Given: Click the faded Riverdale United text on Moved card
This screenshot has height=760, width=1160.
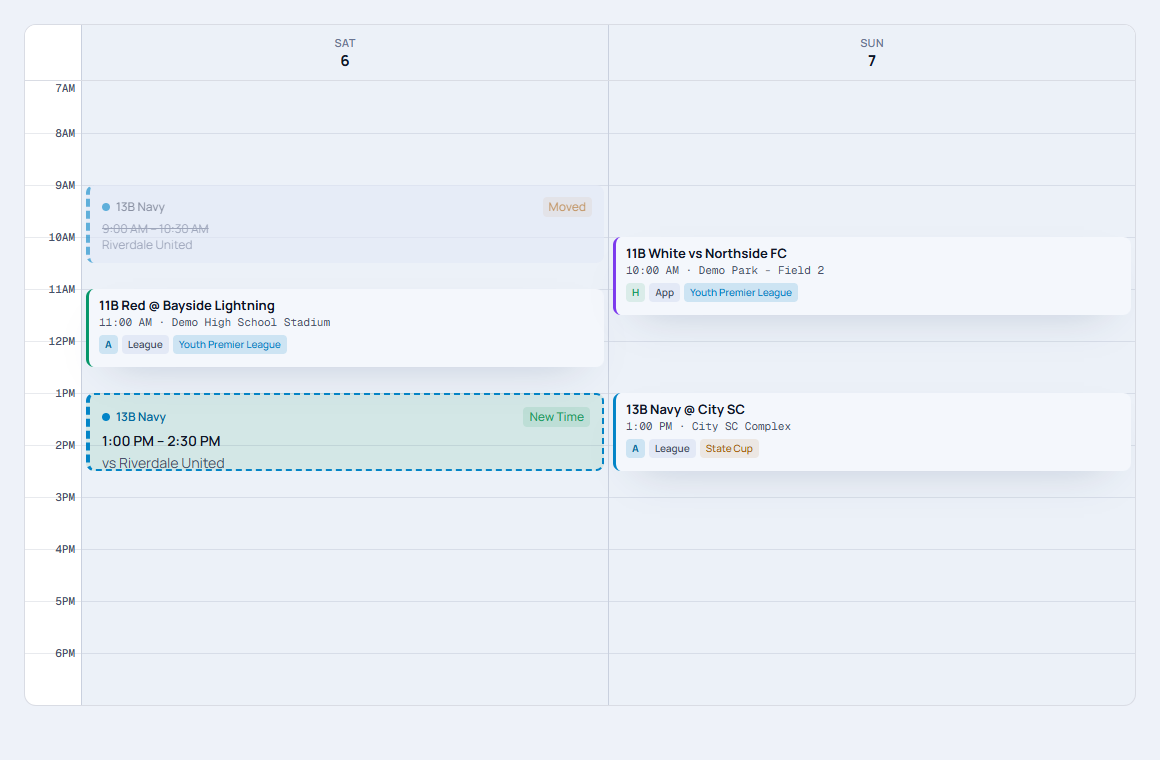Looking at the screenshot, I should pyautogui.click(x=147, y=245).
